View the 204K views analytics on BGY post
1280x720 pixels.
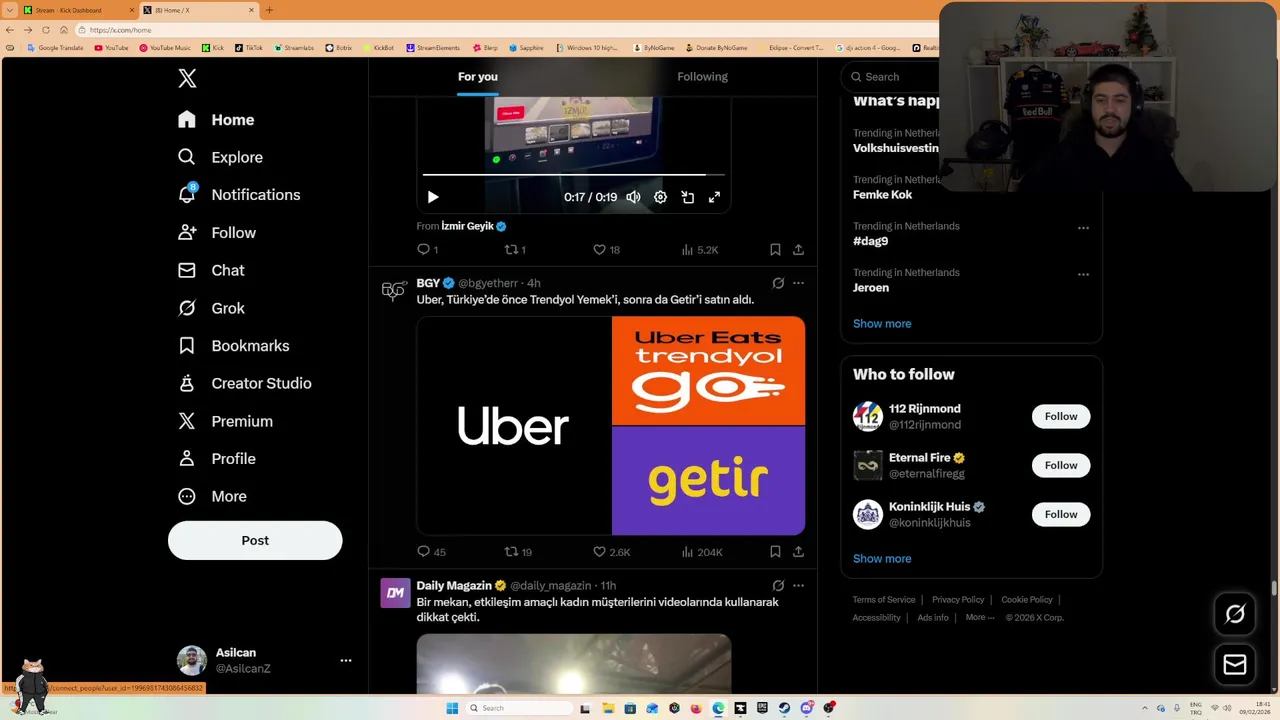pos(701,552)
